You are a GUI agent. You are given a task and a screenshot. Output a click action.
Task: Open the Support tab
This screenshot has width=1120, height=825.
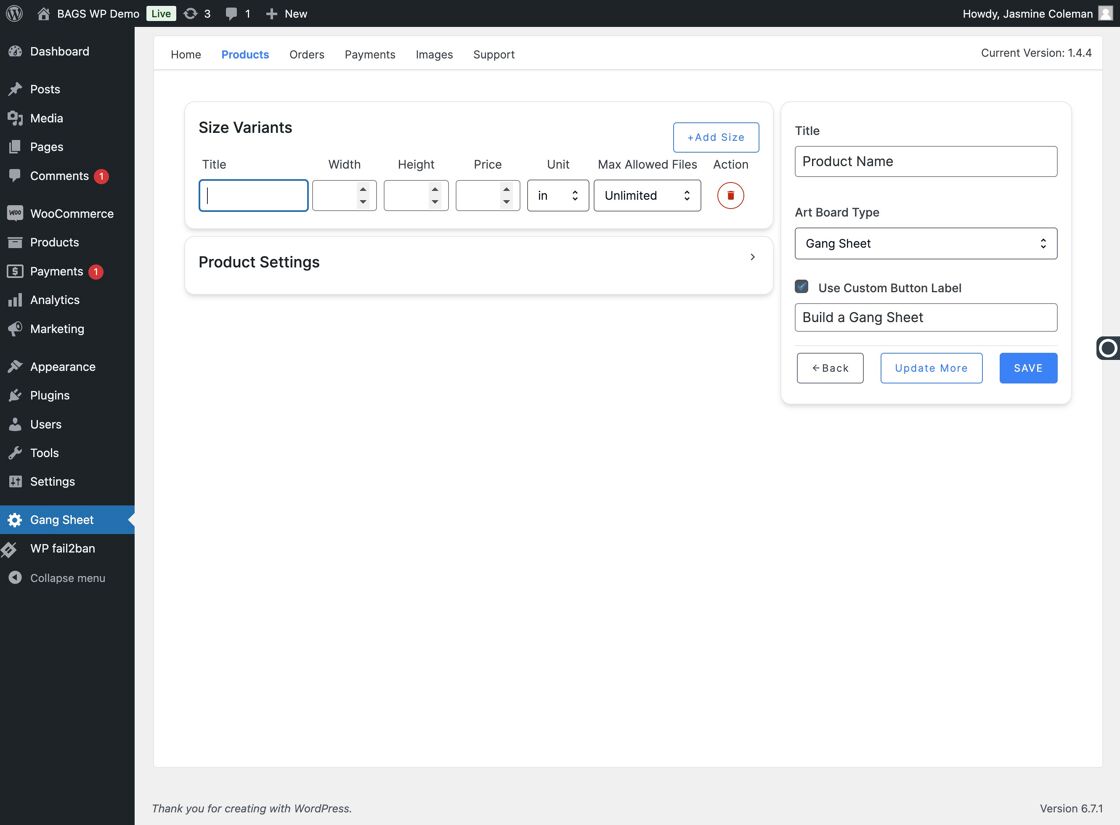click(x=494, y=54)
